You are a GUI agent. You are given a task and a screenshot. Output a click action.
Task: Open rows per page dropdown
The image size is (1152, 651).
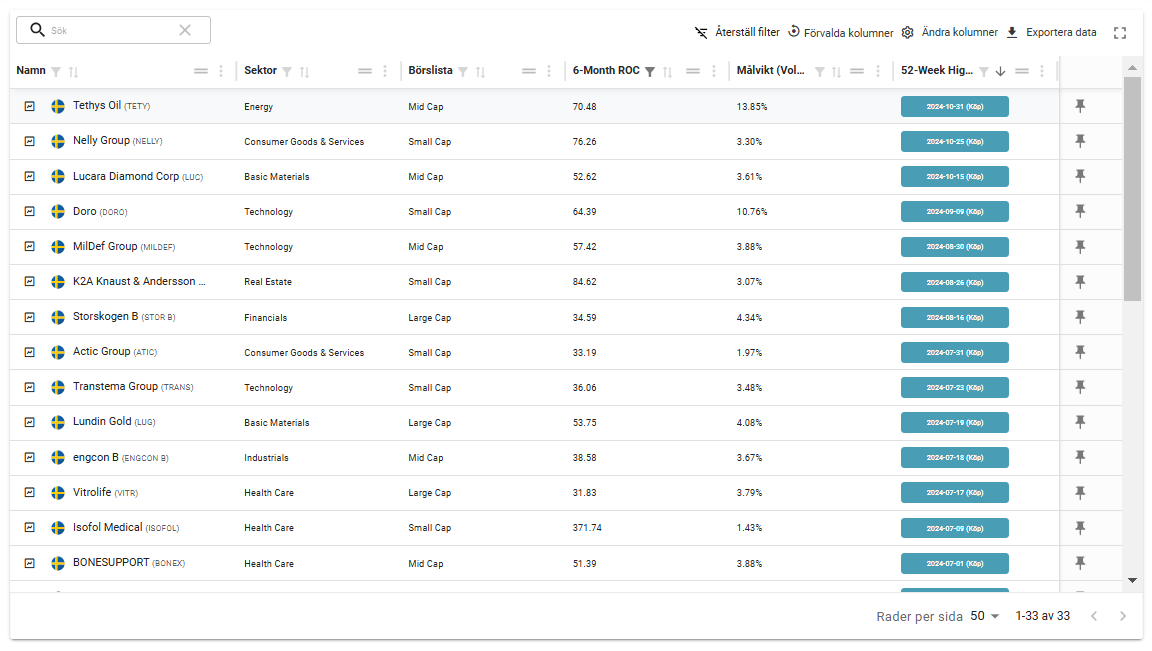(x=985, y=616)
